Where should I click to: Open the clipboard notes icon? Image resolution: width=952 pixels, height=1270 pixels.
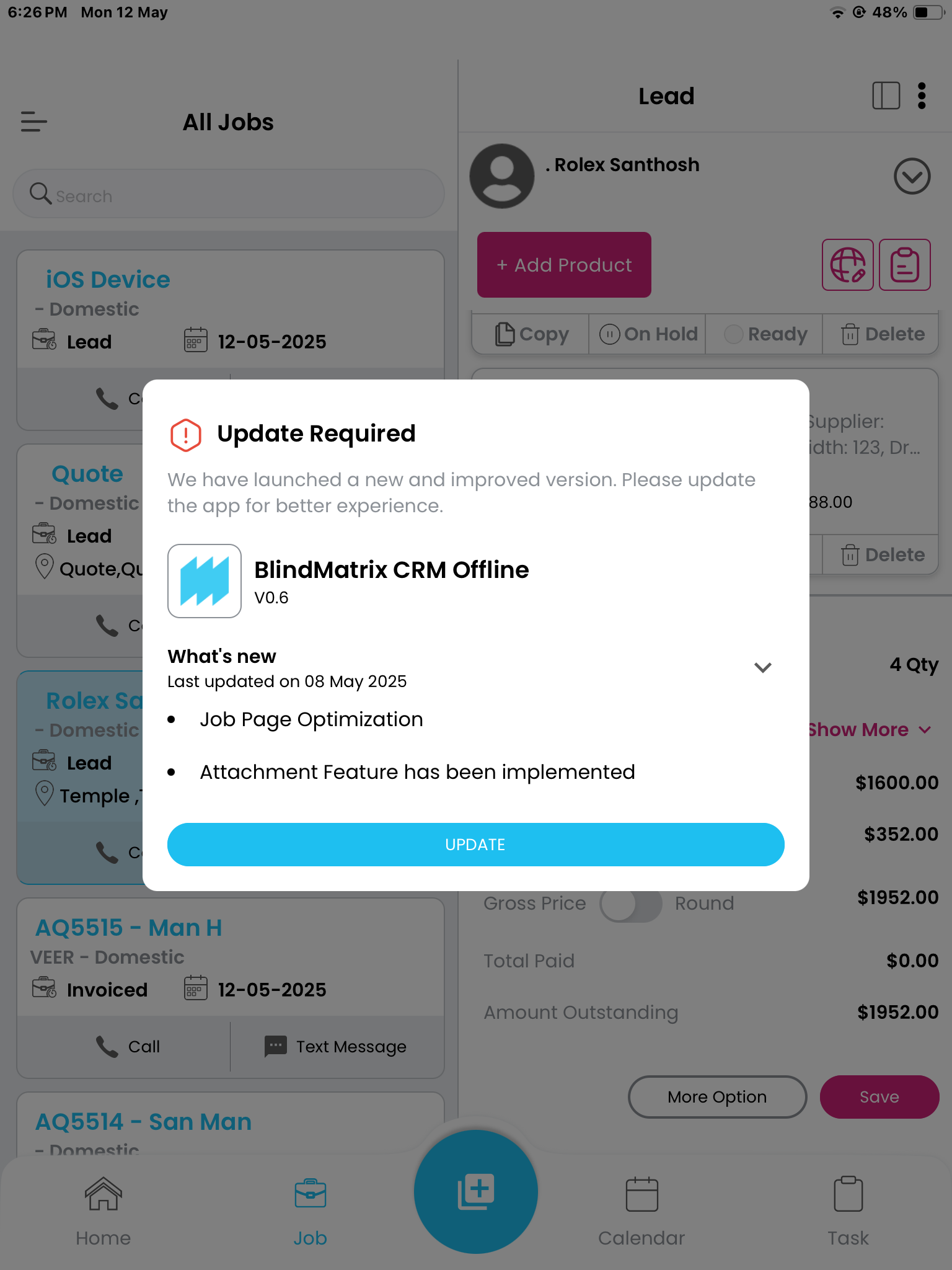click(x=904, y=265)
